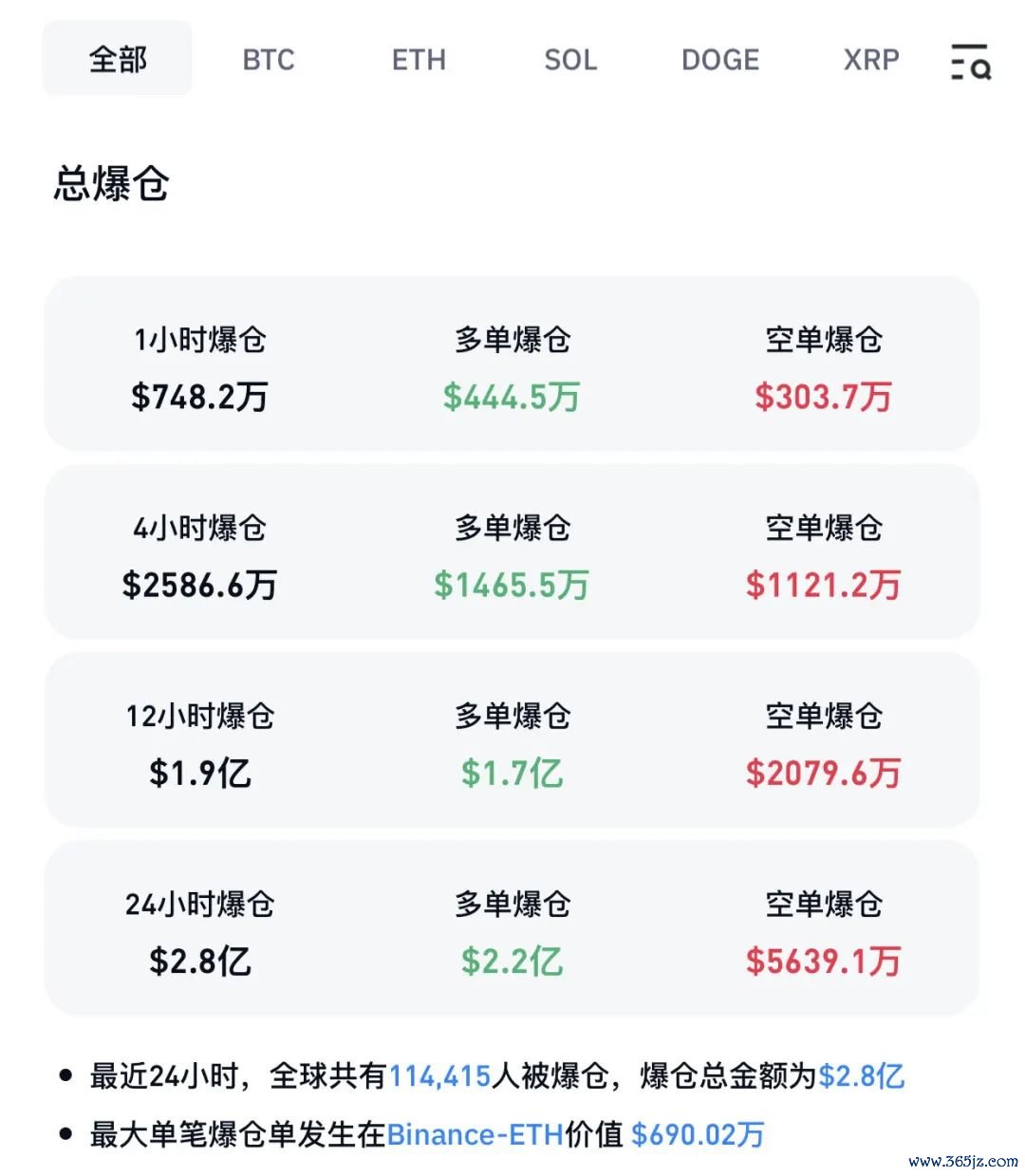The width and height of the screenshot is (1025, 1176).
Task: Select the DOGE tab
Action: coord(720,60)
